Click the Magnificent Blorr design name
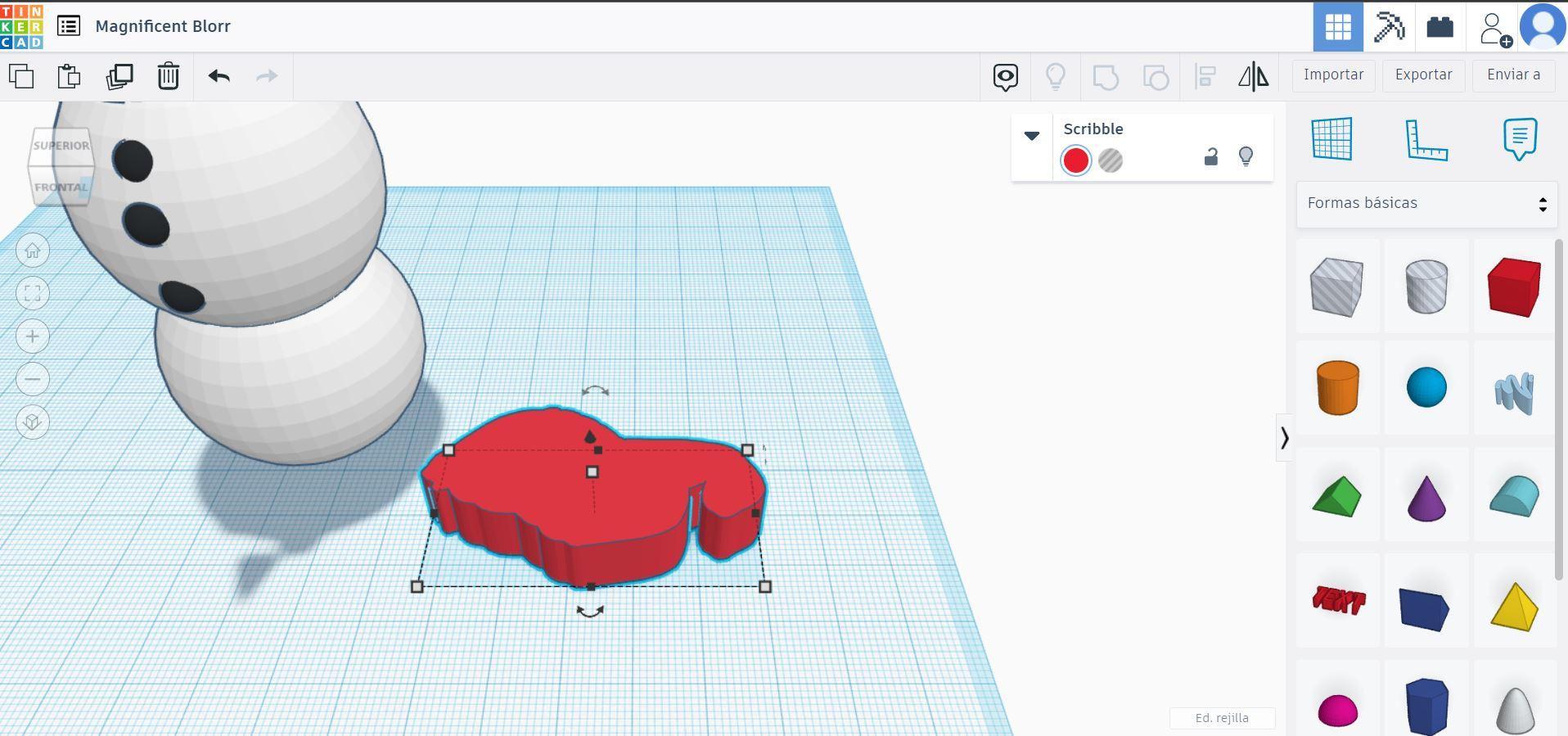The image size is (1568, 736). click(x=163, y=26)
